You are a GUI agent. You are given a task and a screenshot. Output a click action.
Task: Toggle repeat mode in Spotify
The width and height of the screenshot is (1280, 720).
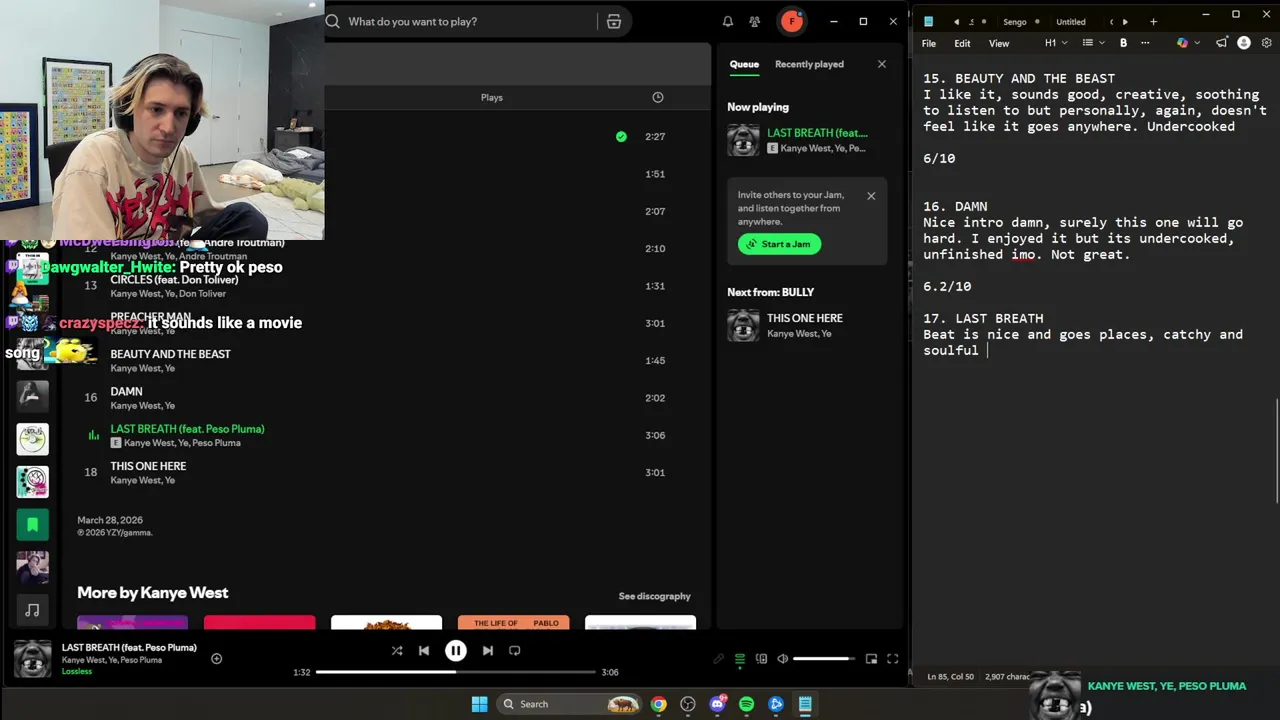[515, 651]
